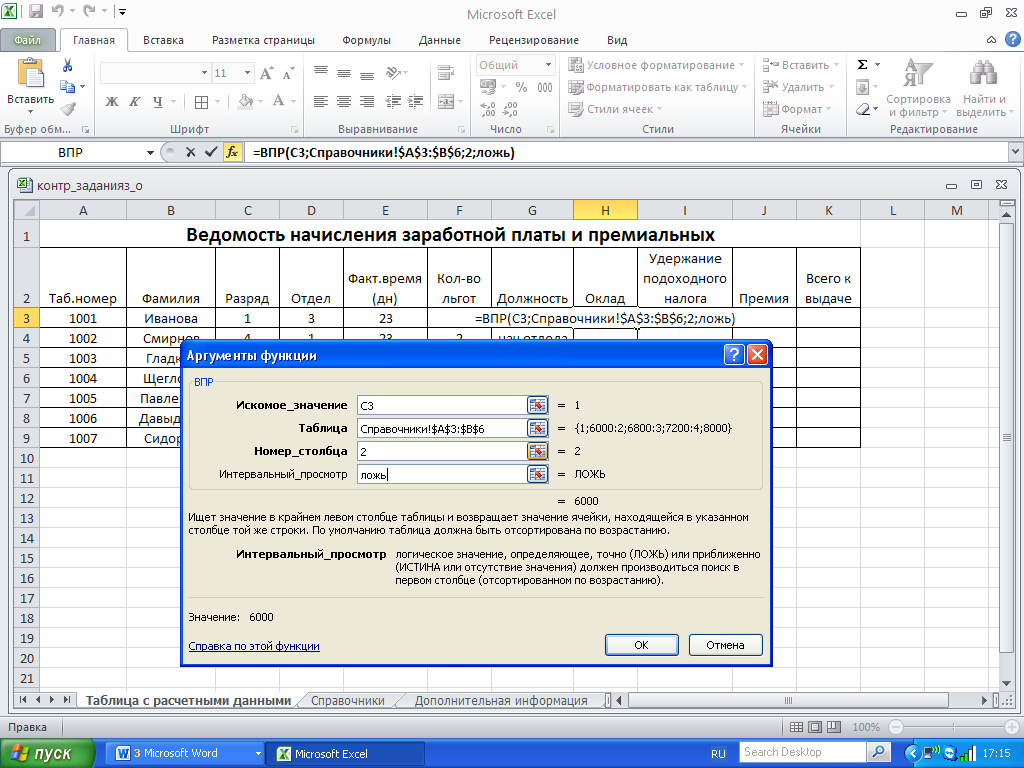Toggle Italic (К) formatting
1024x768 pixels.
135,102
